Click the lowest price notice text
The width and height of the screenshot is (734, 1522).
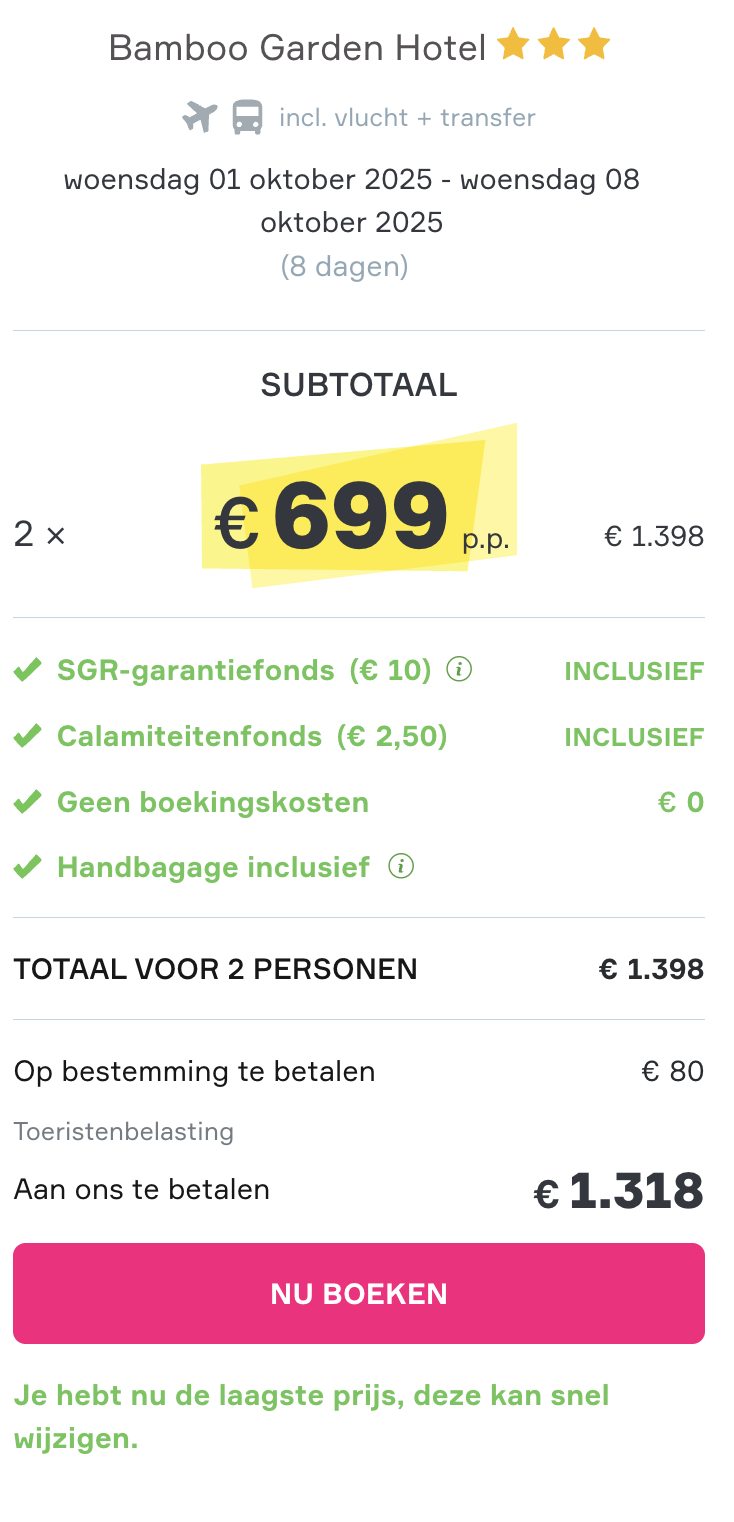pos(311,1417)
